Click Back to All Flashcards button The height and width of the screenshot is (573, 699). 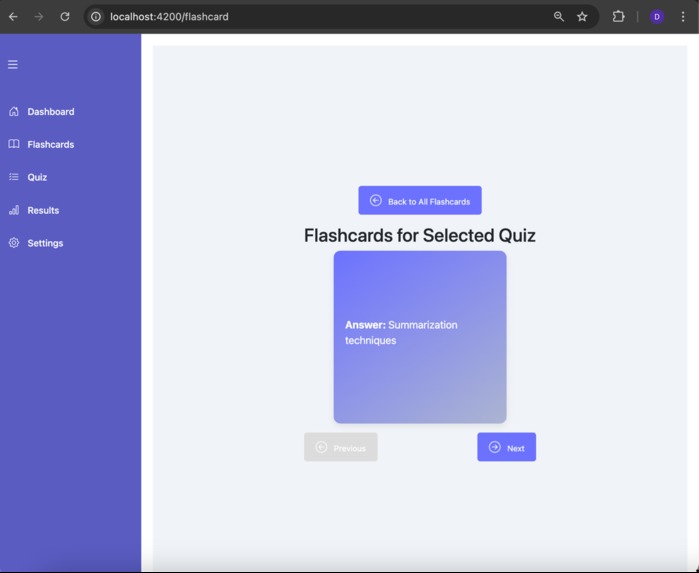(x=420, y=201)
